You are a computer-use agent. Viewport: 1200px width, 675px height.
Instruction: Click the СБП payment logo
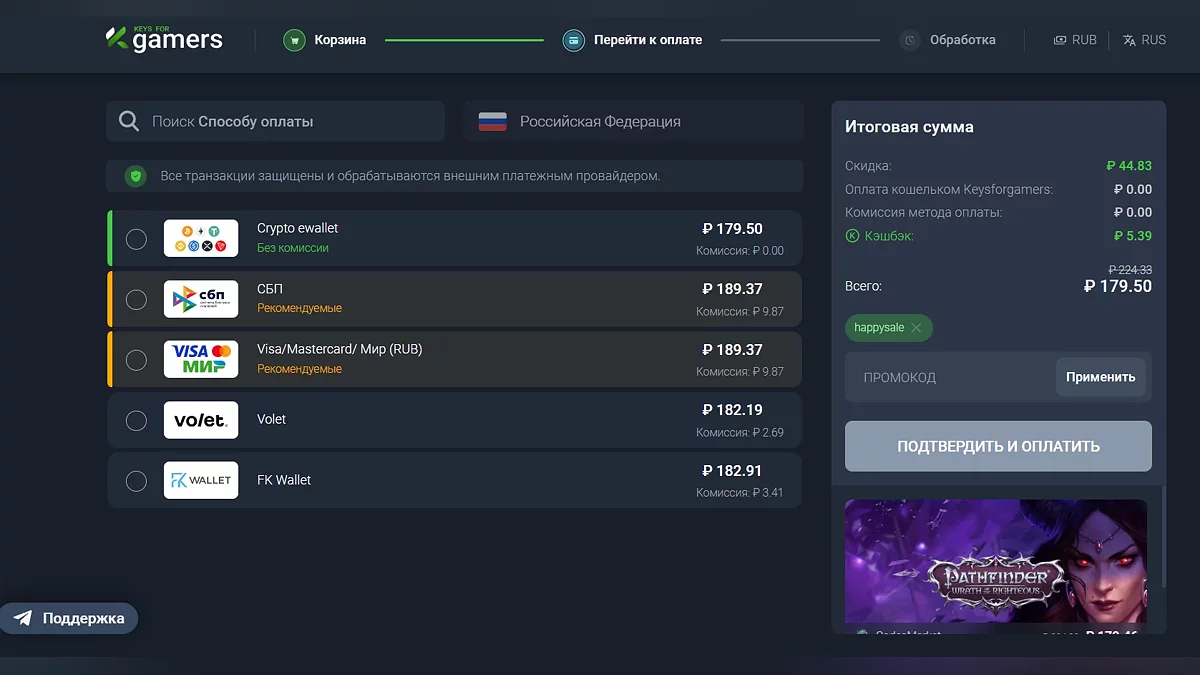tap(201, 299)
